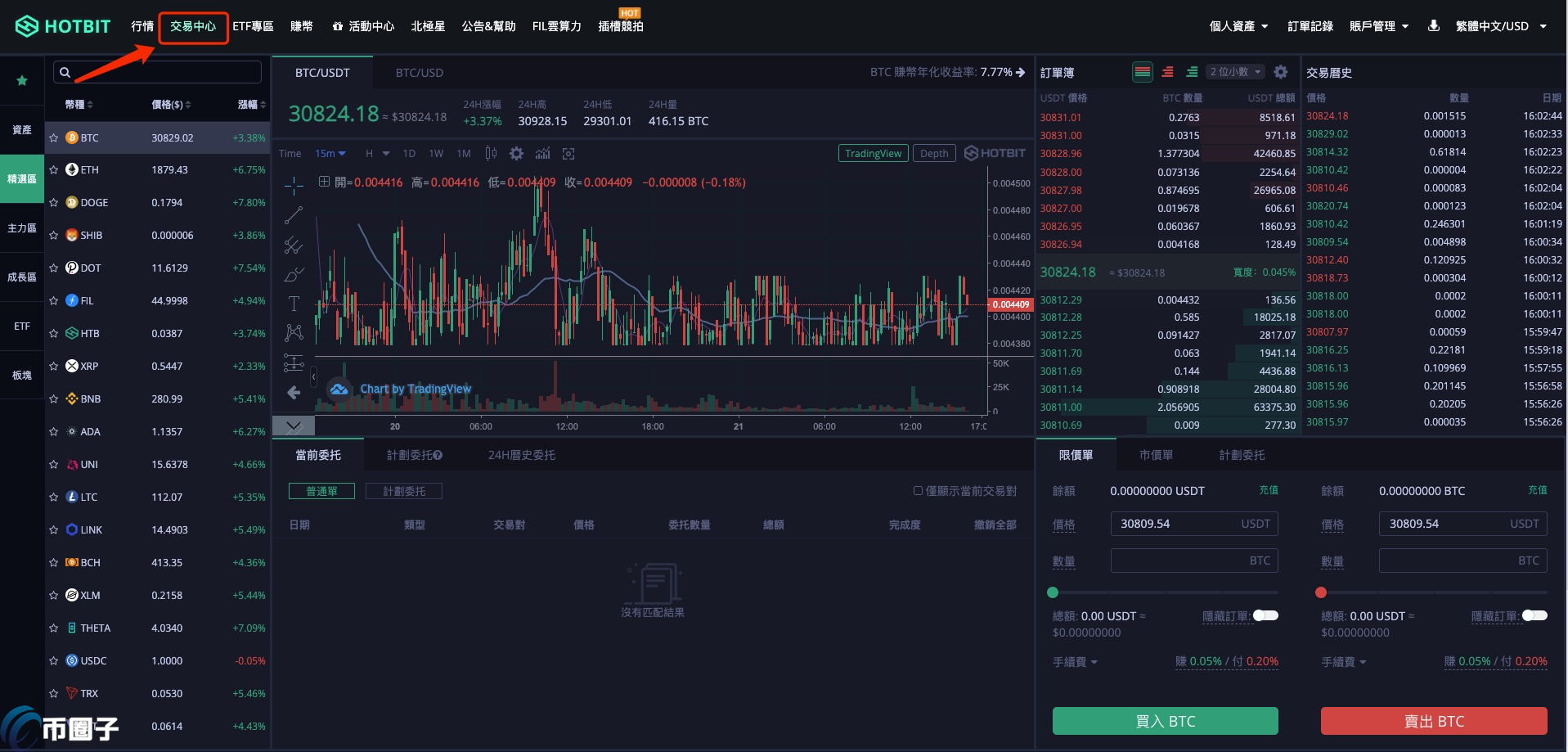Viewport: 1568px width, 752px height.
Task: Open chart settings gear in chart toolbar
Action: [516, 154]
